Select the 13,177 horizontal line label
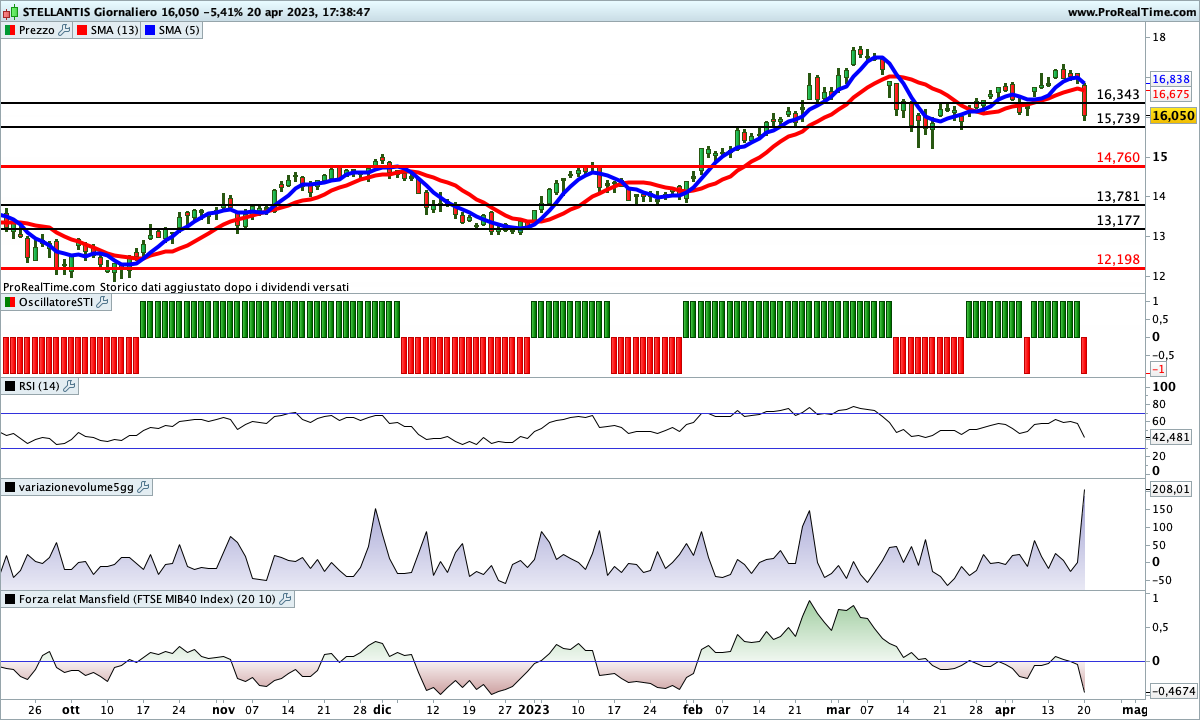 click(1118, 220)
